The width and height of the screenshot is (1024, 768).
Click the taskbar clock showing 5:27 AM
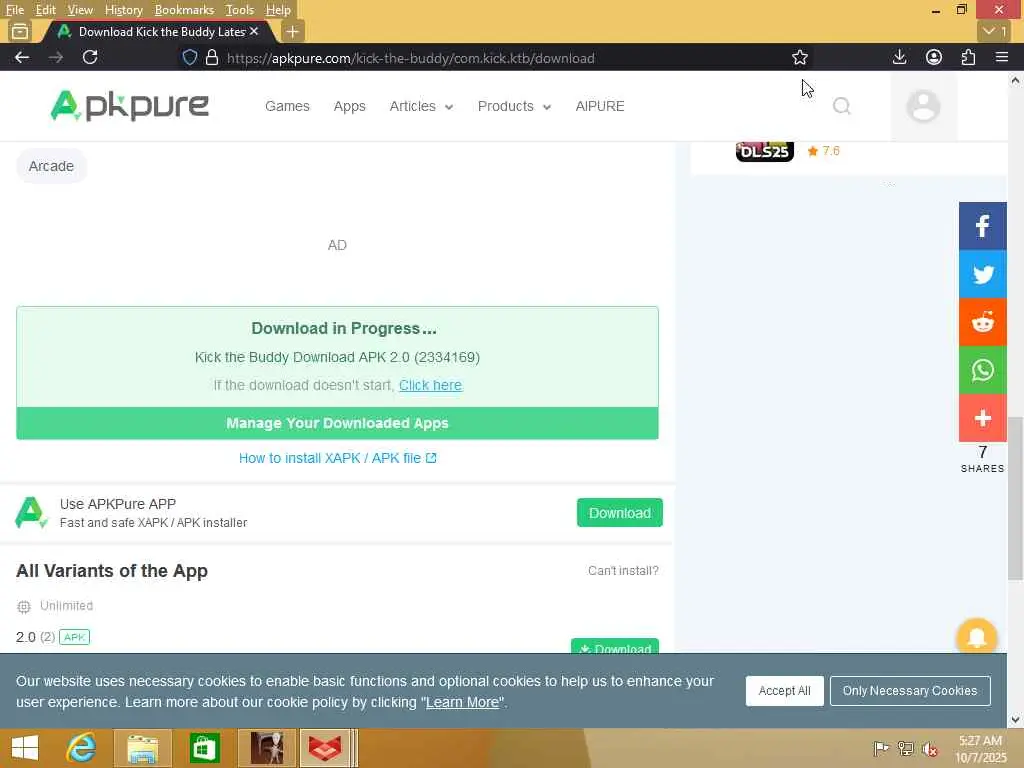pos(981,748)
